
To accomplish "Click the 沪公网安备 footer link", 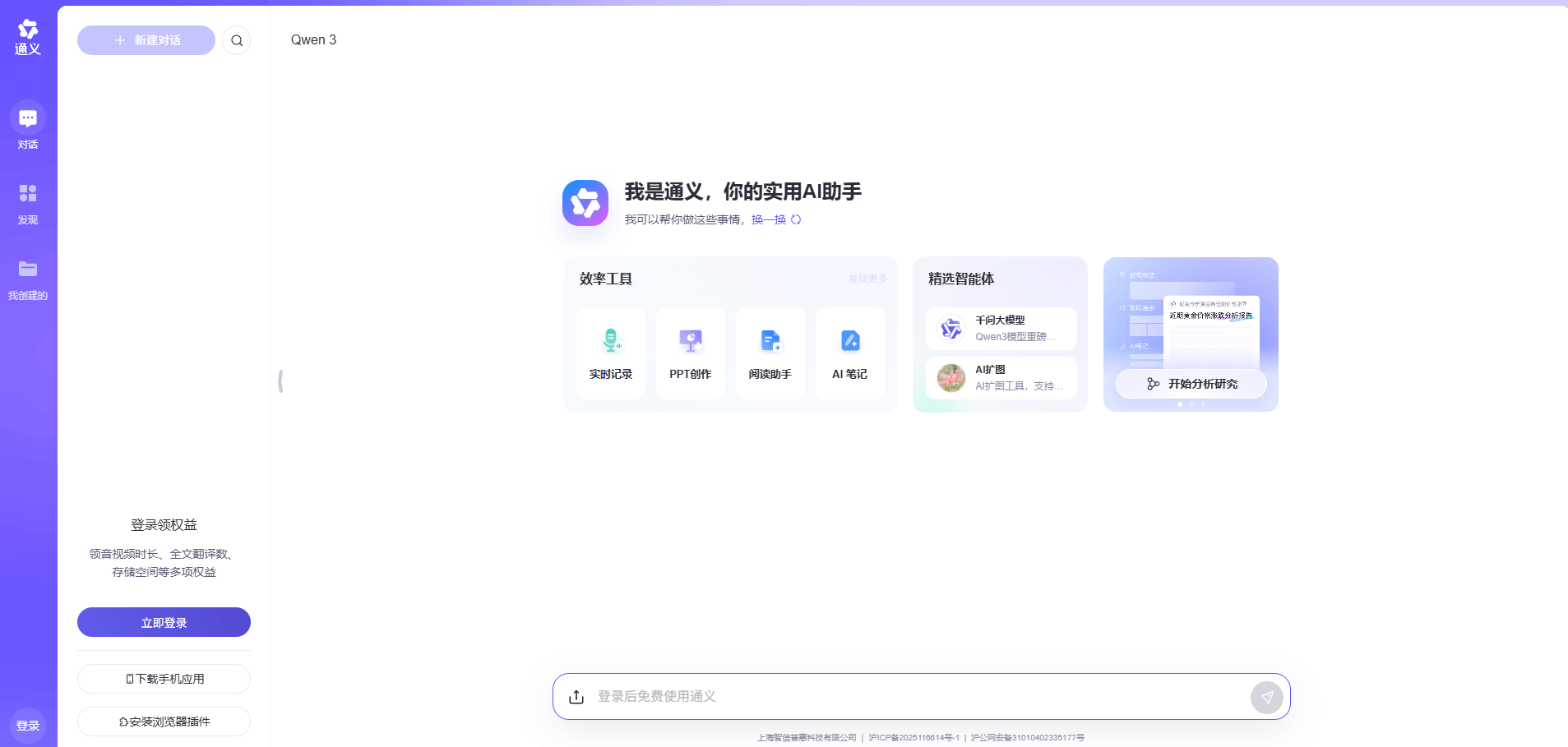I will coord(1028,738).
